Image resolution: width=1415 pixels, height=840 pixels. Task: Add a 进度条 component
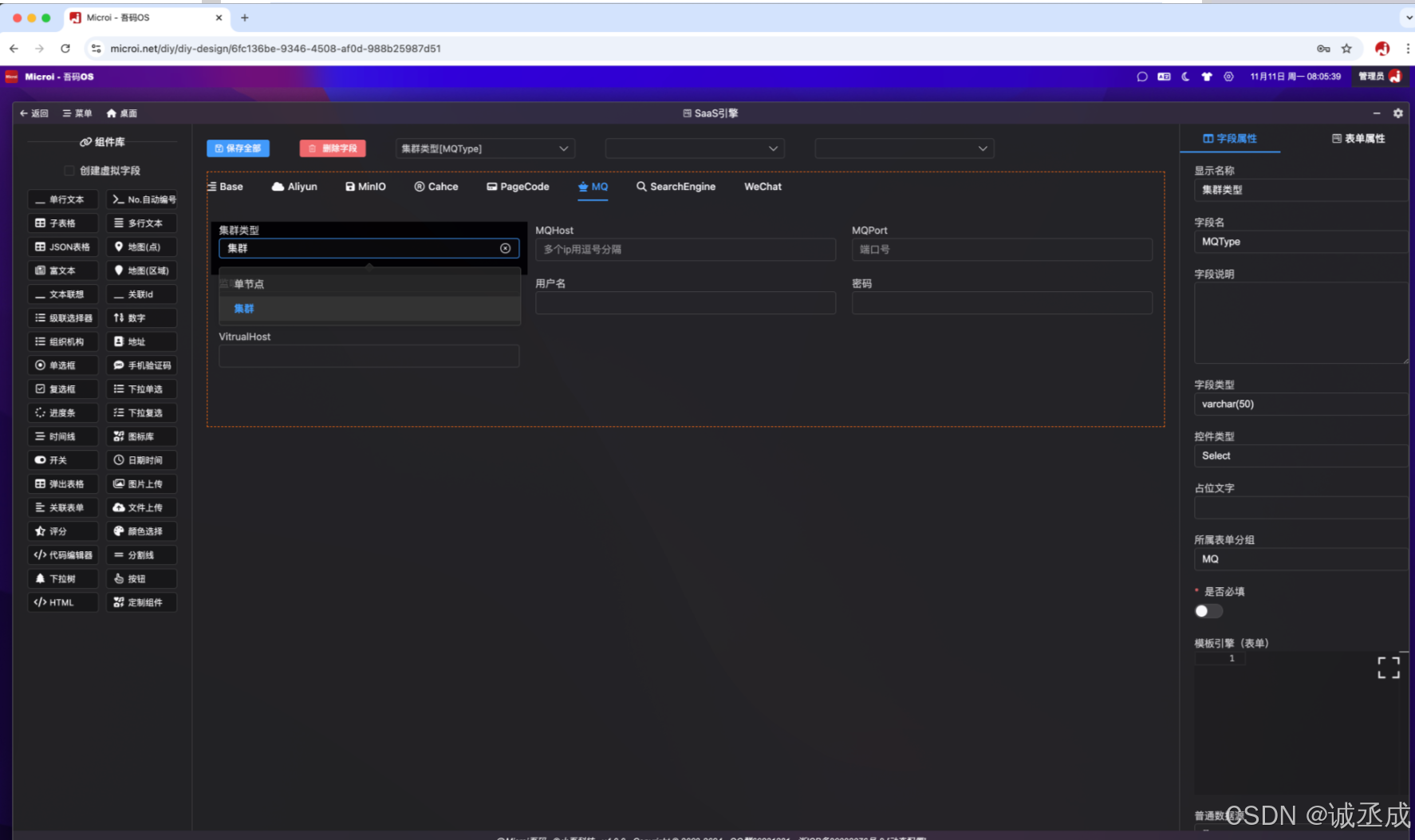pyautogui.click(x=62, y=412)
